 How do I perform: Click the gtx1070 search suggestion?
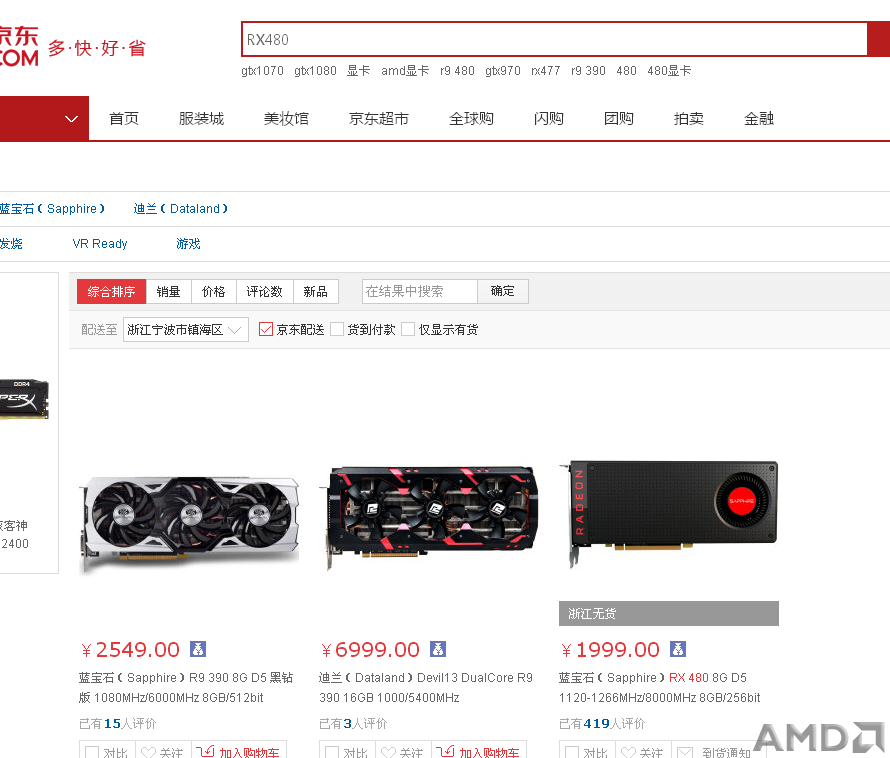click(x=262, y=71)
